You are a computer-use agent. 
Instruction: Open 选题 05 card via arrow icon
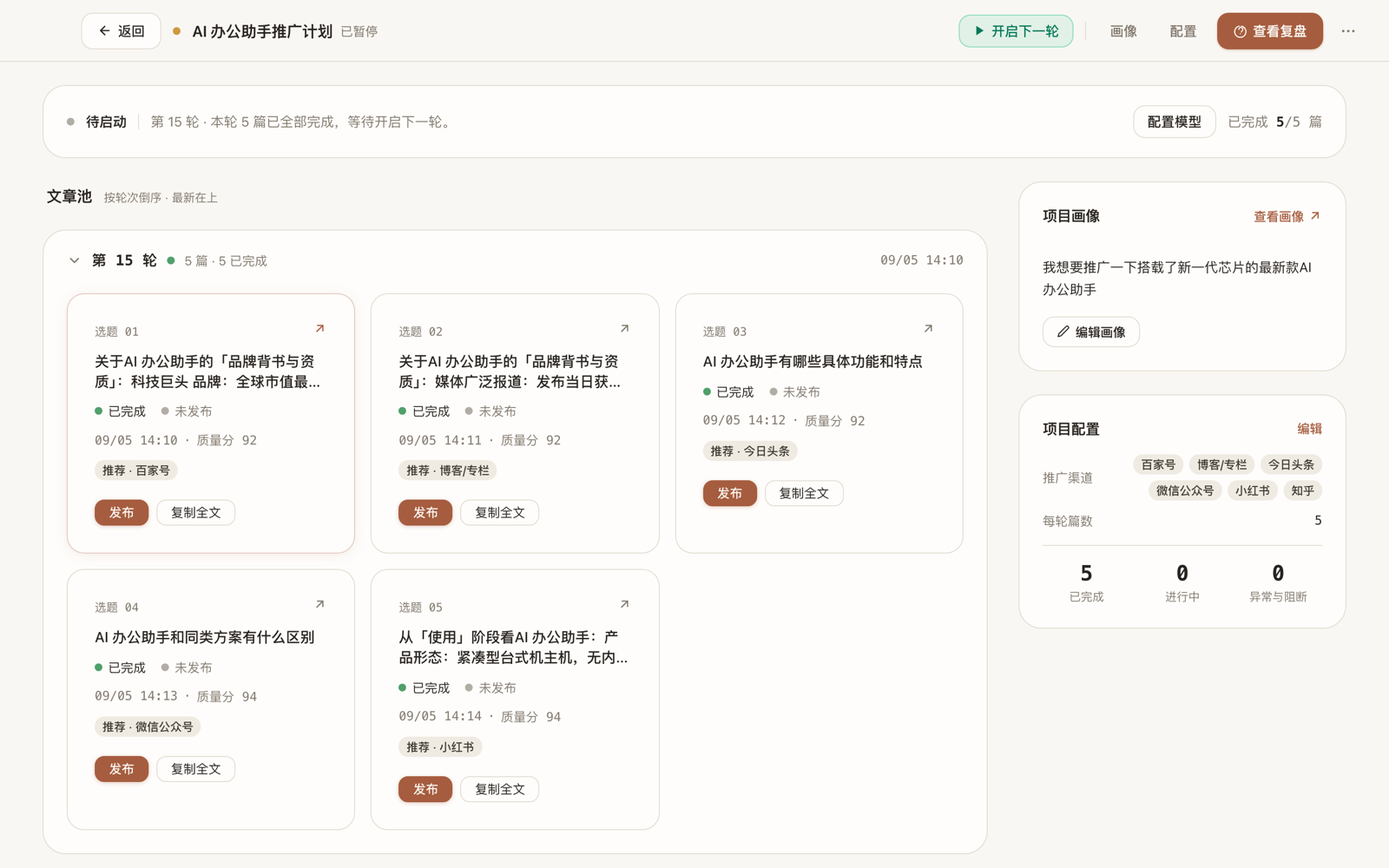624,604
